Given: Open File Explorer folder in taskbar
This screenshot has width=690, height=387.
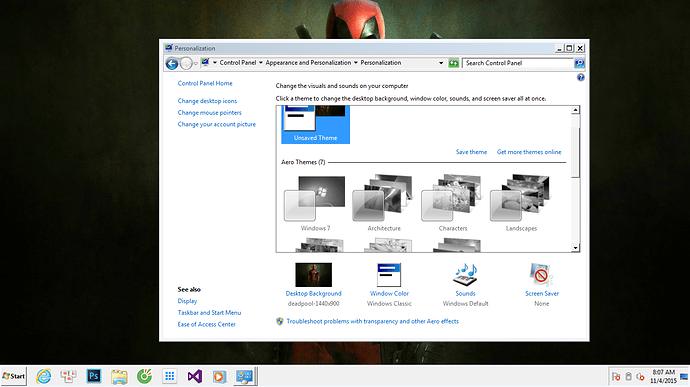Looking at the screenshot, I should pyautogui.click(x=119, y=376).
